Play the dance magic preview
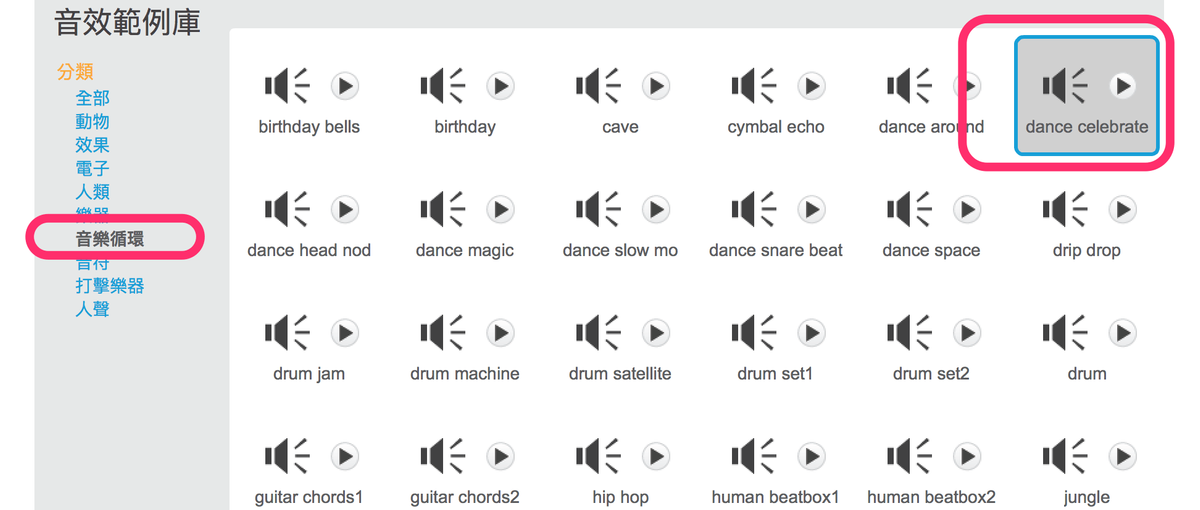The height and width of the screenshot is (510, 1200). pyautogui.click(x=500, y=210)
